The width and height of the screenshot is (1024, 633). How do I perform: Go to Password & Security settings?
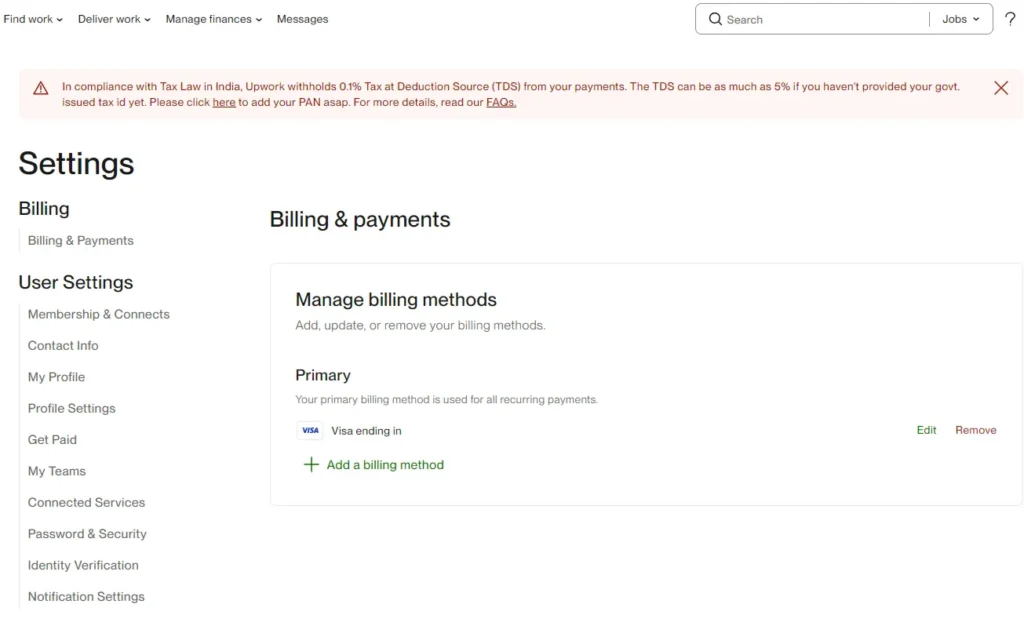coord(87,534)
